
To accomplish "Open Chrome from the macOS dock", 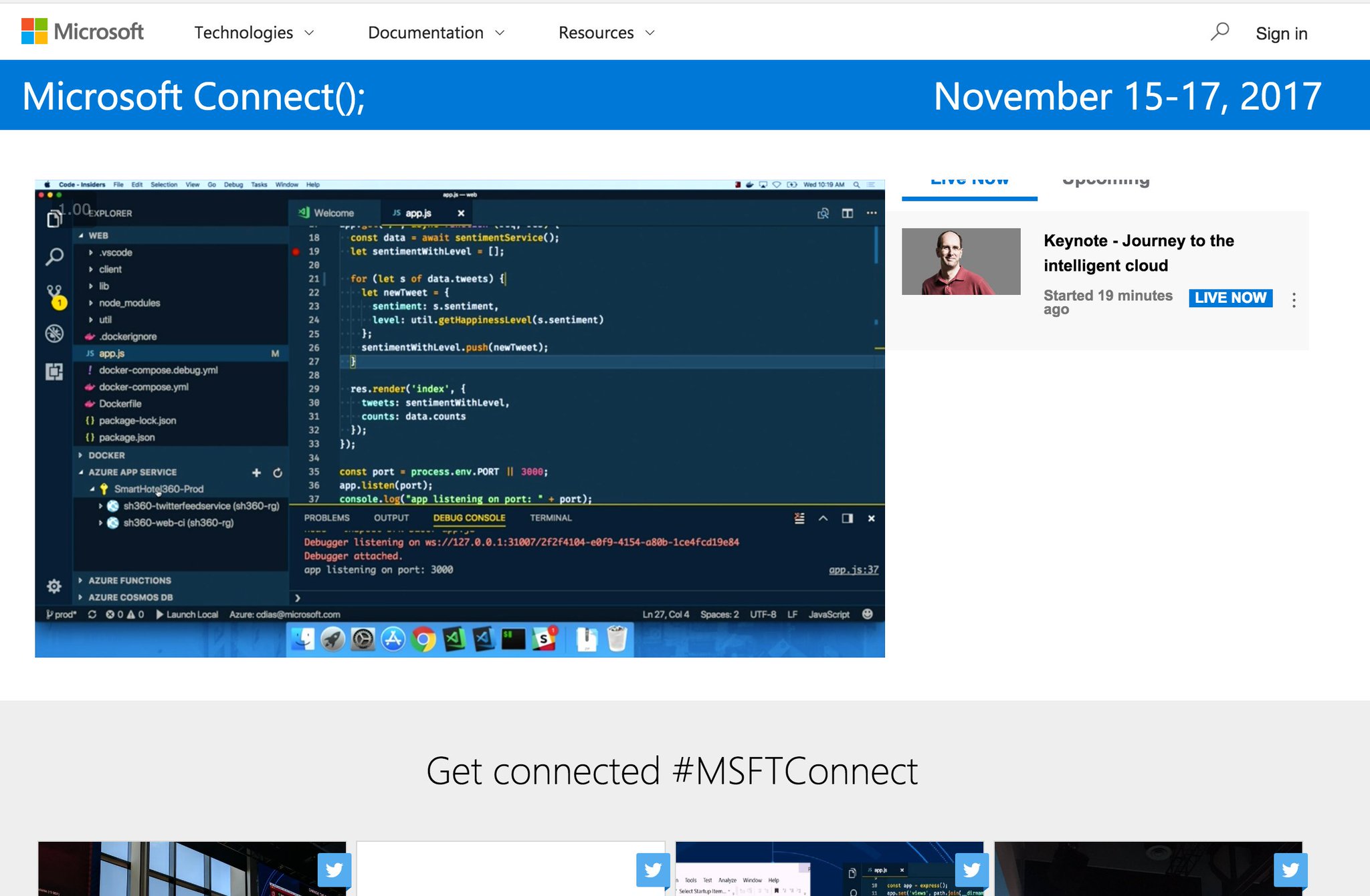I will tap(423, 640).
